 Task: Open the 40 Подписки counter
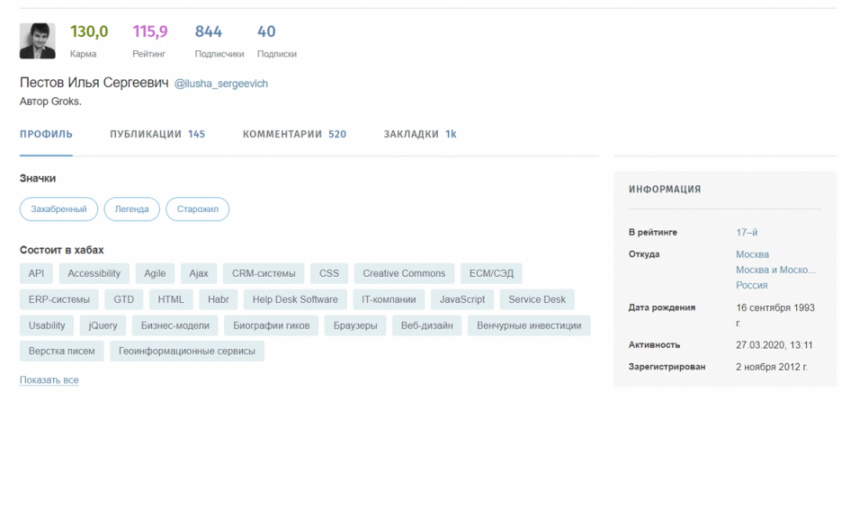276,41
